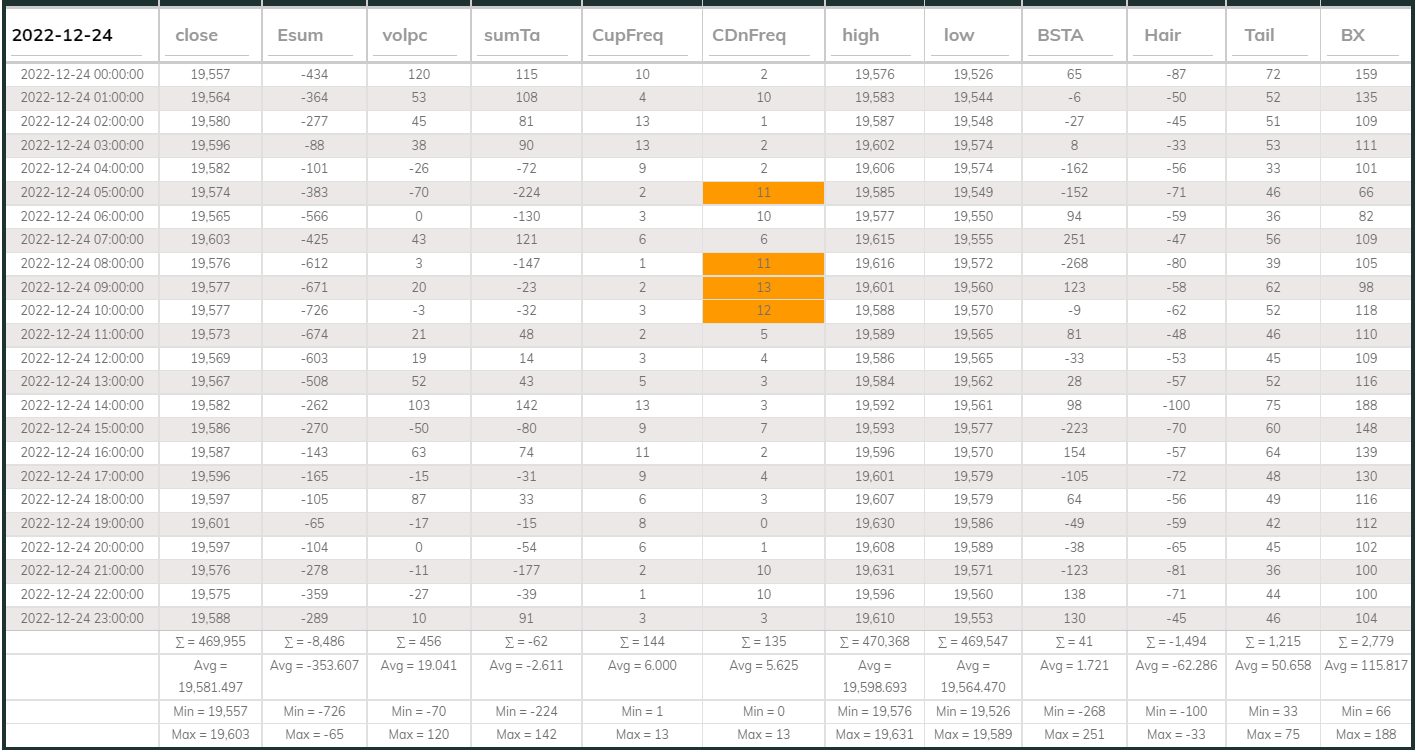The height and width of the screenshot is (752, 1417).
Task: Click the 'Avg = 115.817' BX summary cell
Action: (x=1365, y=665)
